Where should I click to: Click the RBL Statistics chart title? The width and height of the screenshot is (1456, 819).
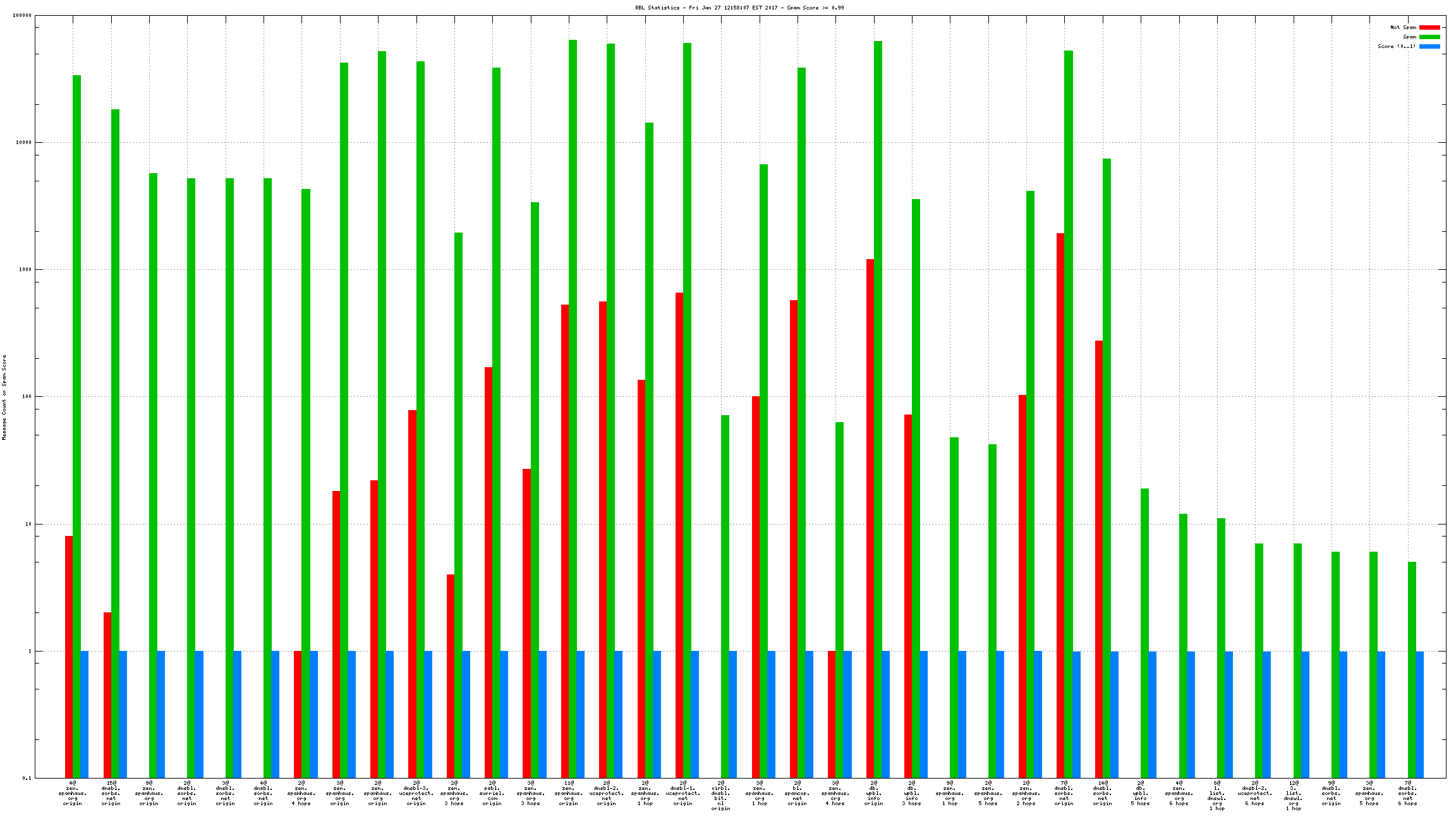coord(739,8)
